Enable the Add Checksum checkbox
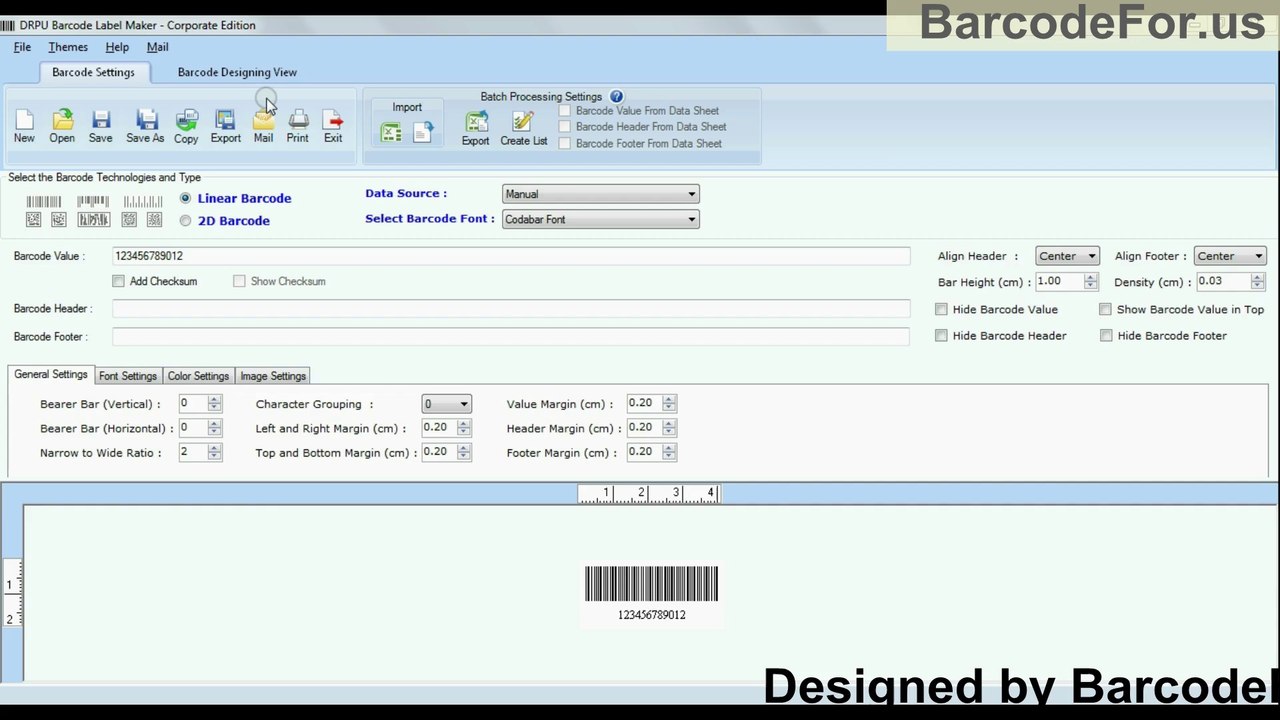 click(x=119, y=281)
